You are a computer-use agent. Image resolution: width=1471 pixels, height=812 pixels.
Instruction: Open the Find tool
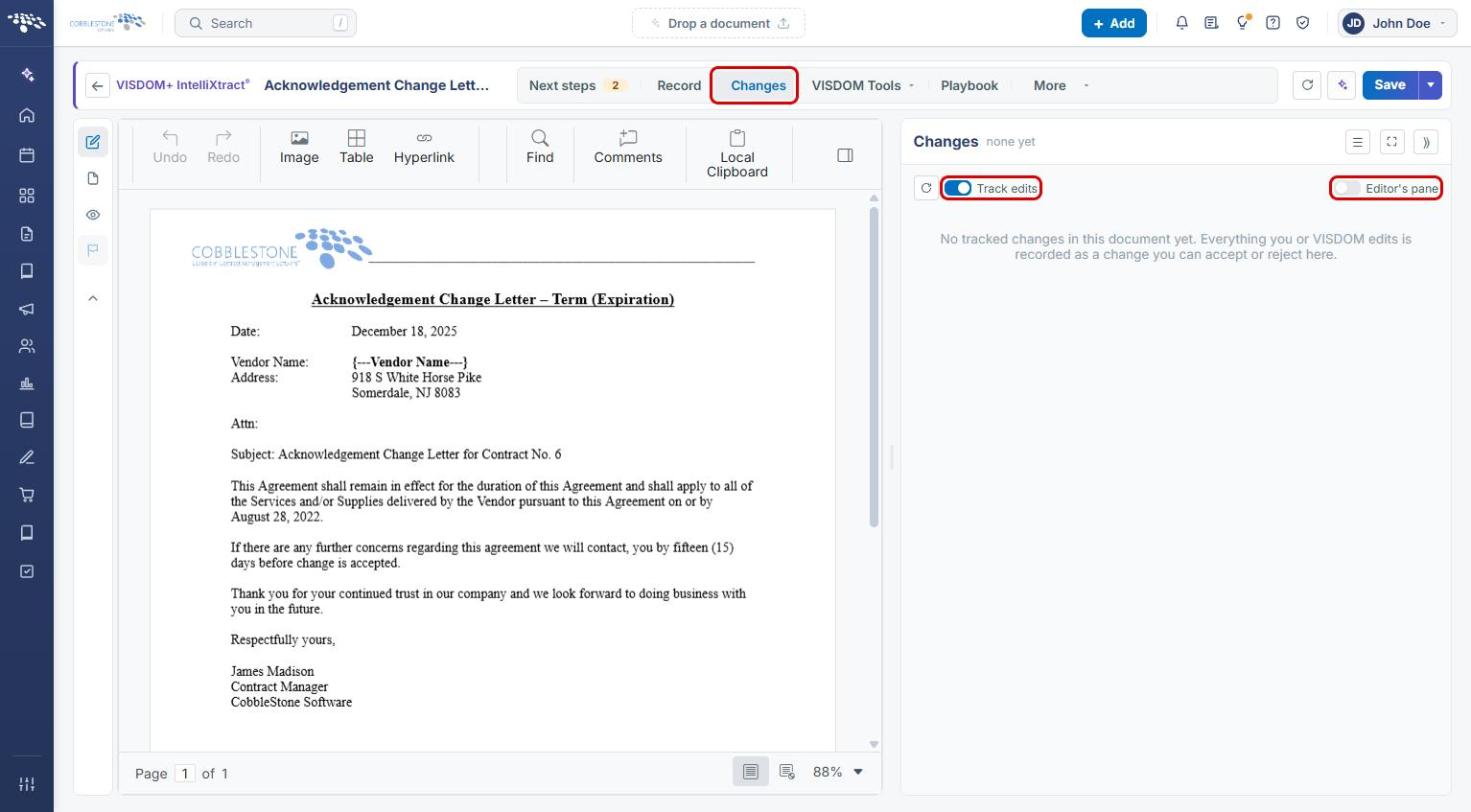coord(540,147)
